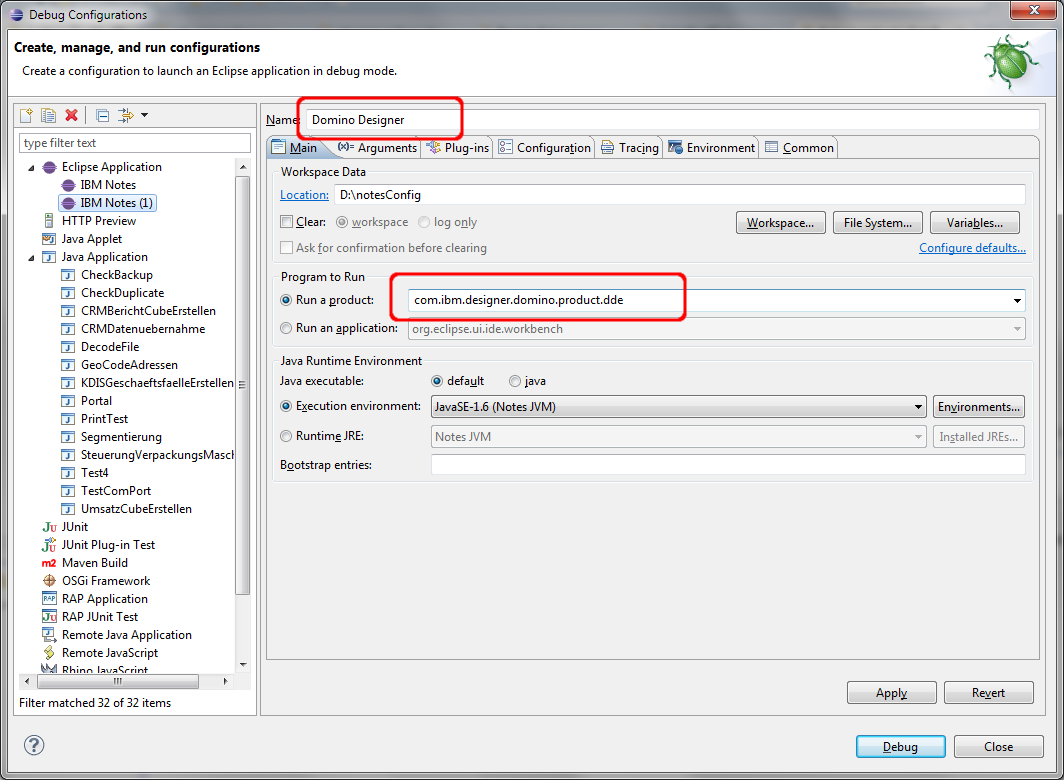Select the JUnit configuration type
1064x780 pixels.
tap(74, 527)
